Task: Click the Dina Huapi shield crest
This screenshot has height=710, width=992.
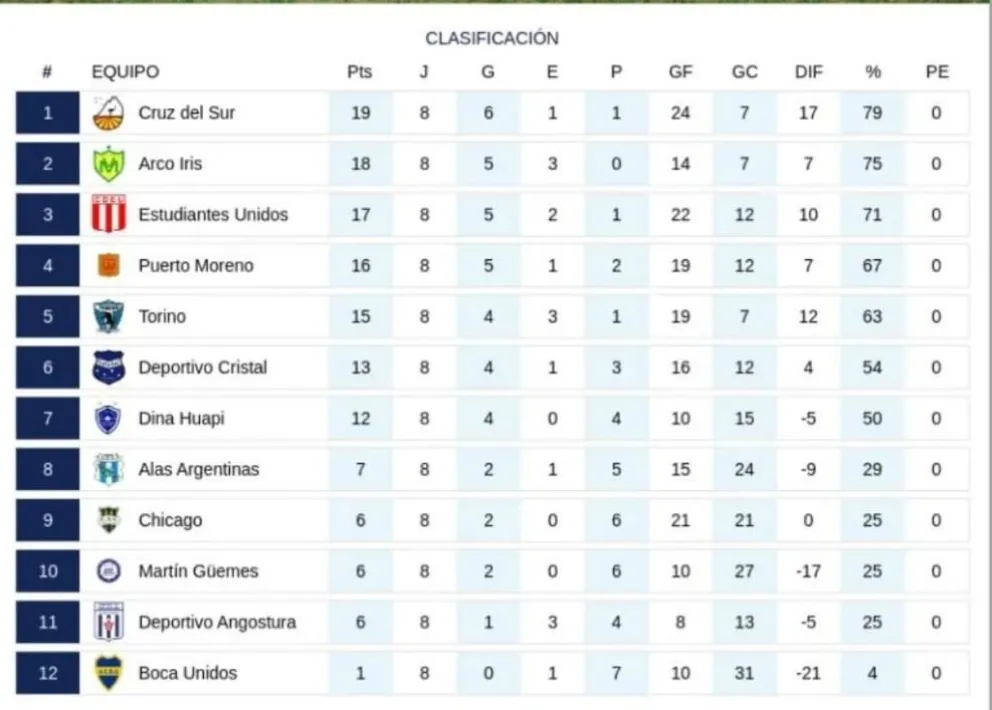Action: [108, 418]
